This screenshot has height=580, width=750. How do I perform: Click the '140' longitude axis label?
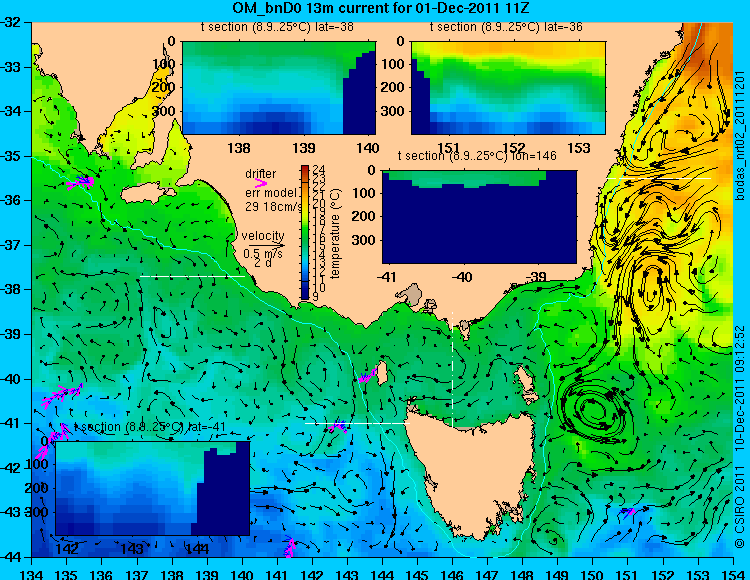click(242, 574)
